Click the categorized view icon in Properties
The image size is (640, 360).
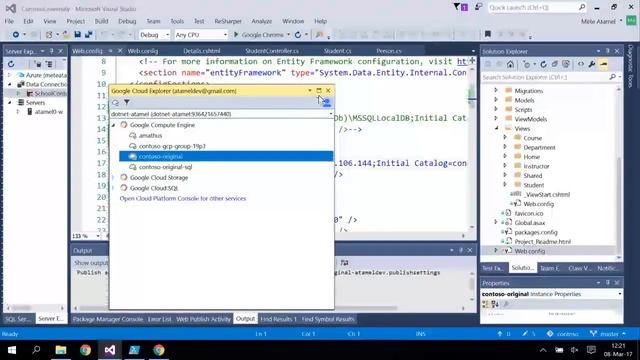(485, 304)
